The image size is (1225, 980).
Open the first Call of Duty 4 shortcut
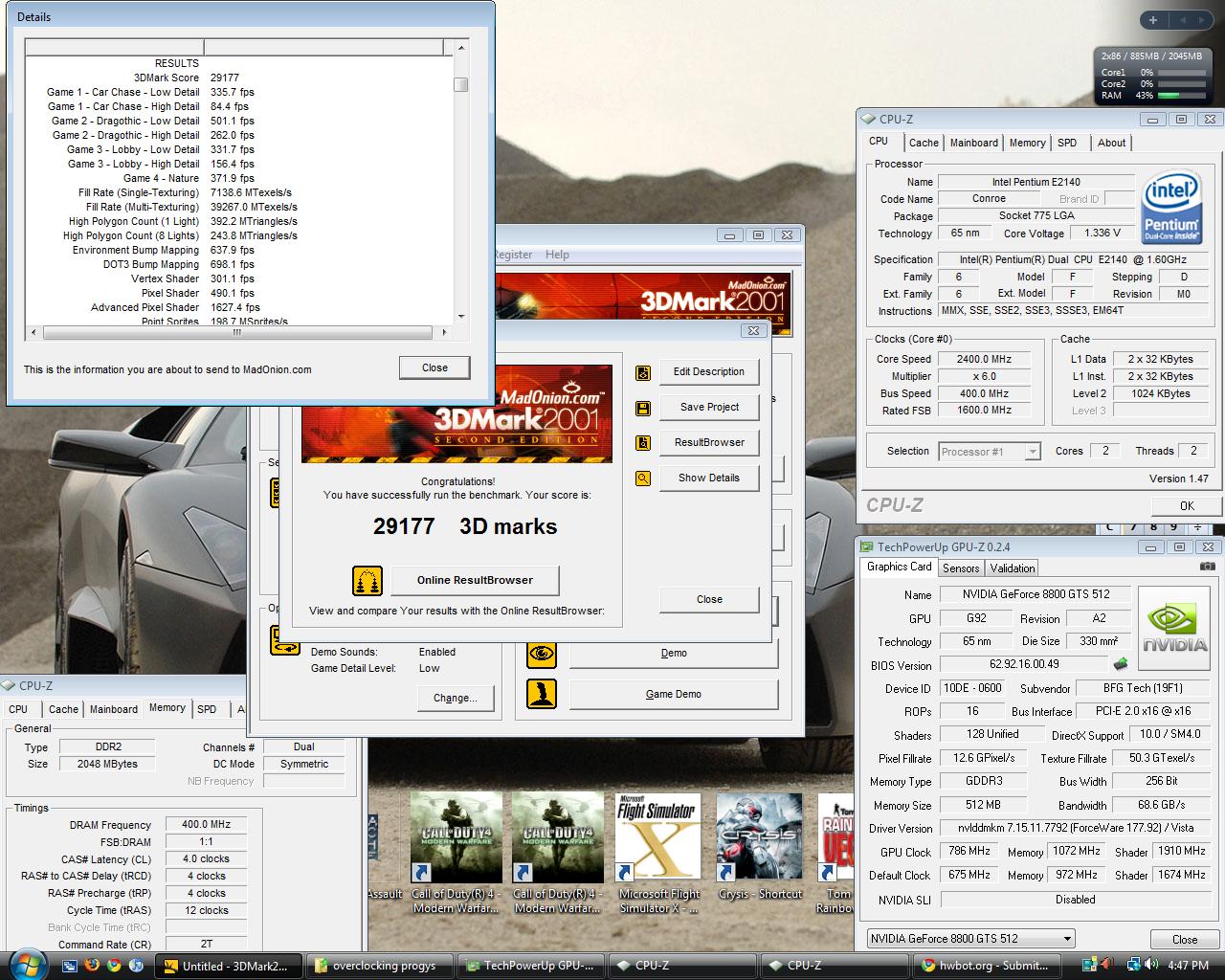pos(456,854)
